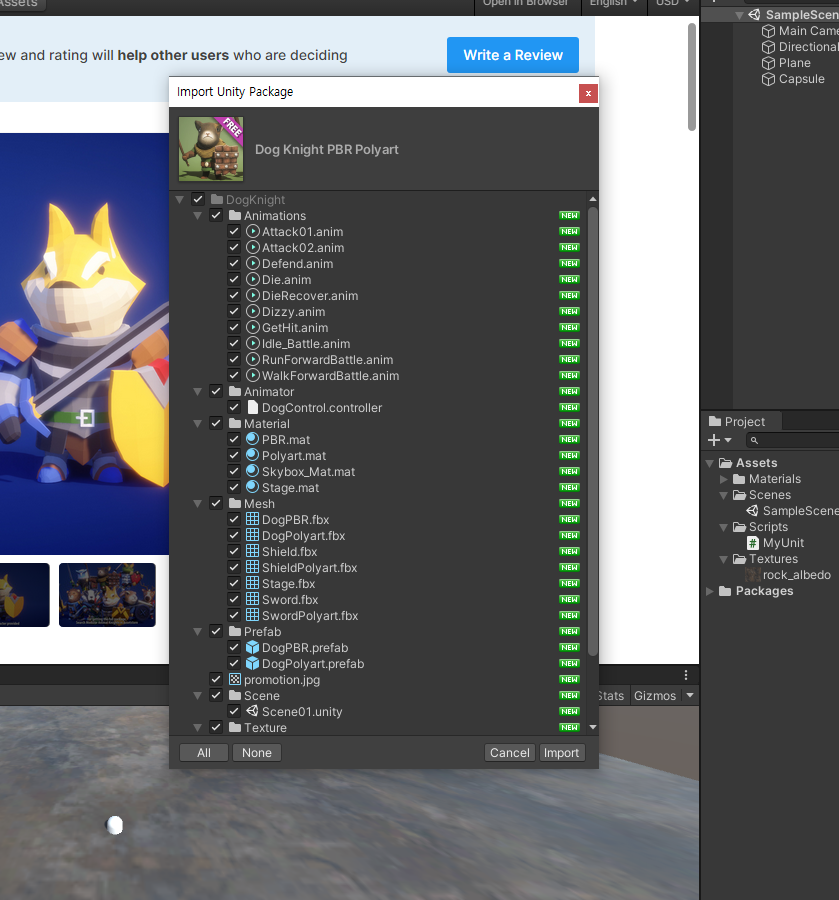This screenshot has width=839, height=900.
Task: Collapse the Mesh folder arrow
Action: click(197, 504)
